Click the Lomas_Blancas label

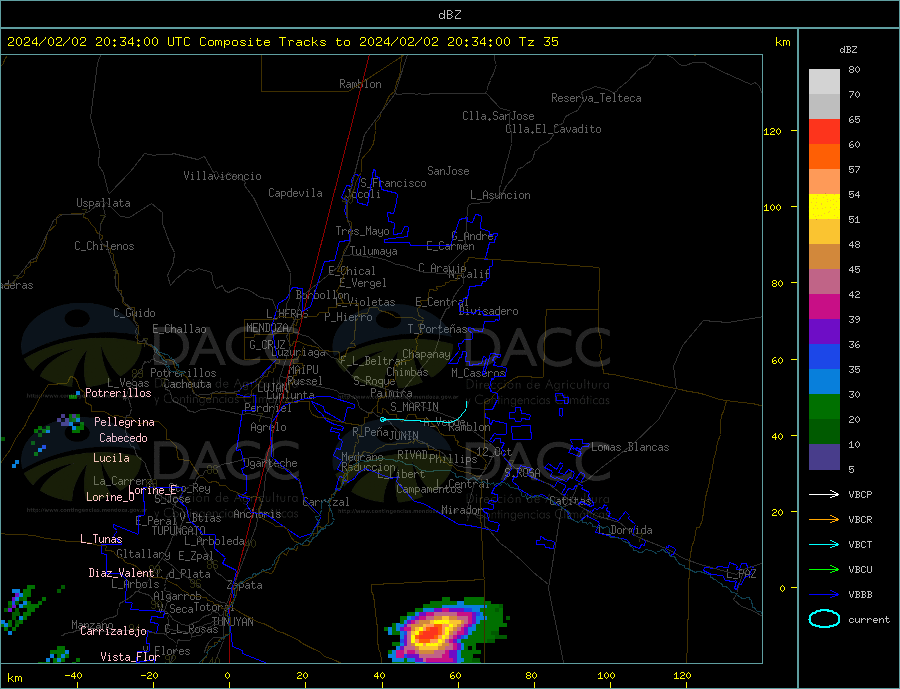point(630,447)
